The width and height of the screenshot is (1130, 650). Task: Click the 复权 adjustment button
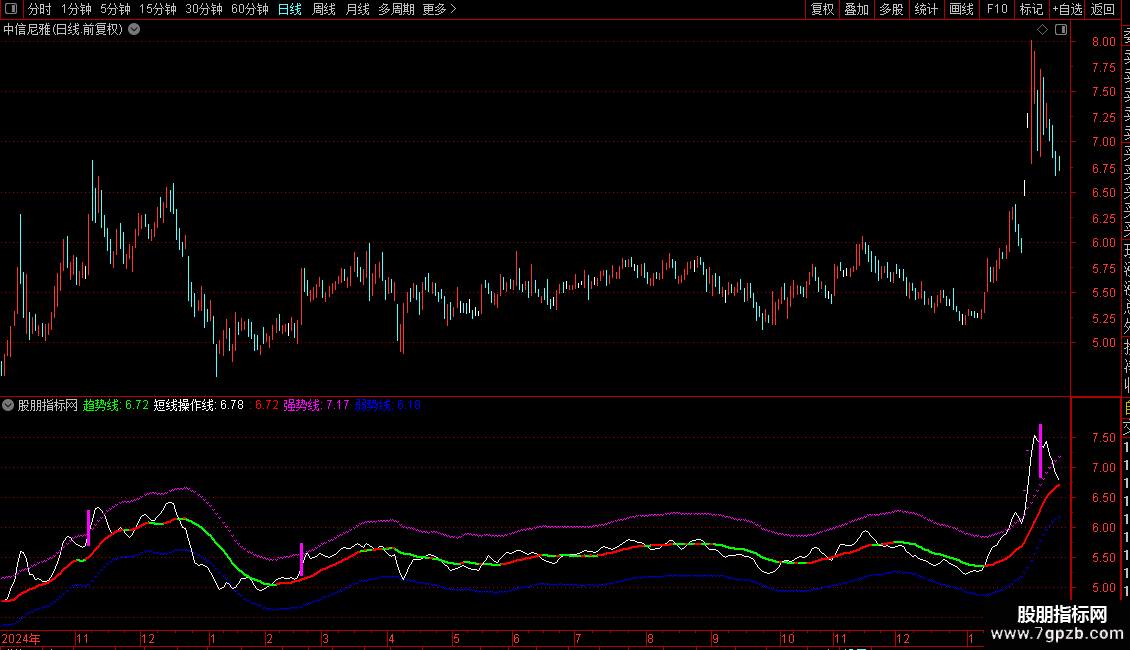coord(822,9)
